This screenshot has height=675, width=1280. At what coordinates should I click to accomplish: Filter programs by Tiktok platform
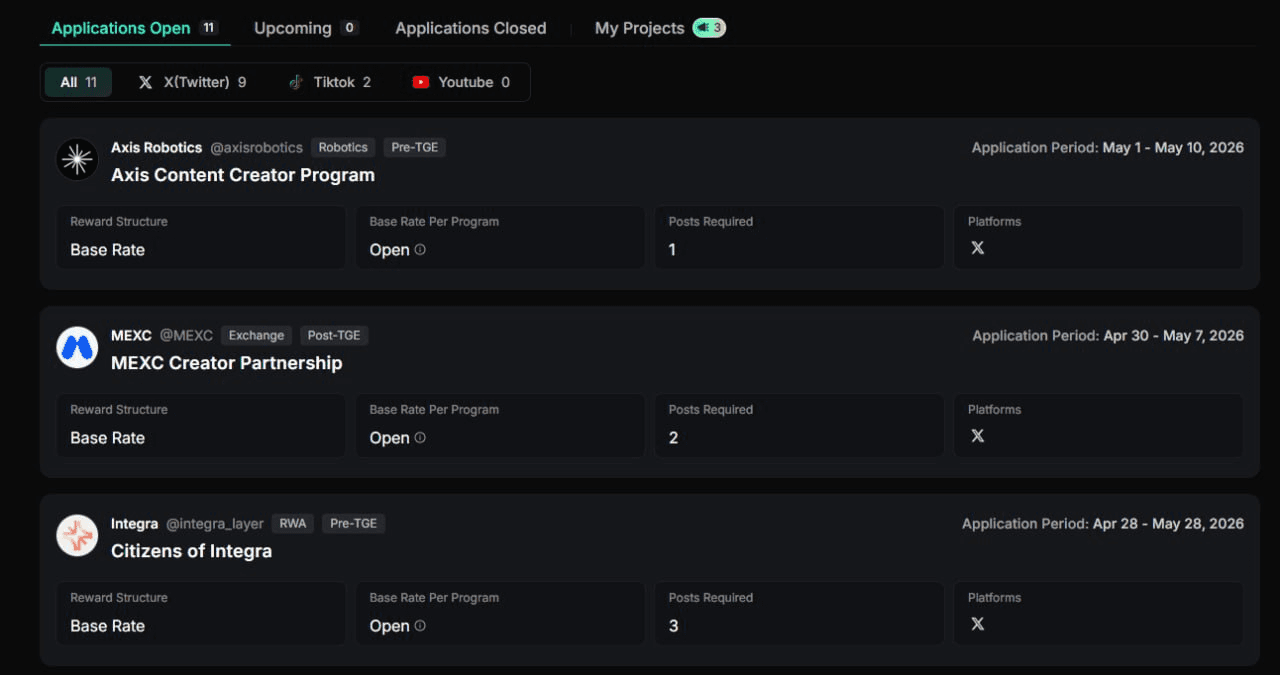(329, 82)
